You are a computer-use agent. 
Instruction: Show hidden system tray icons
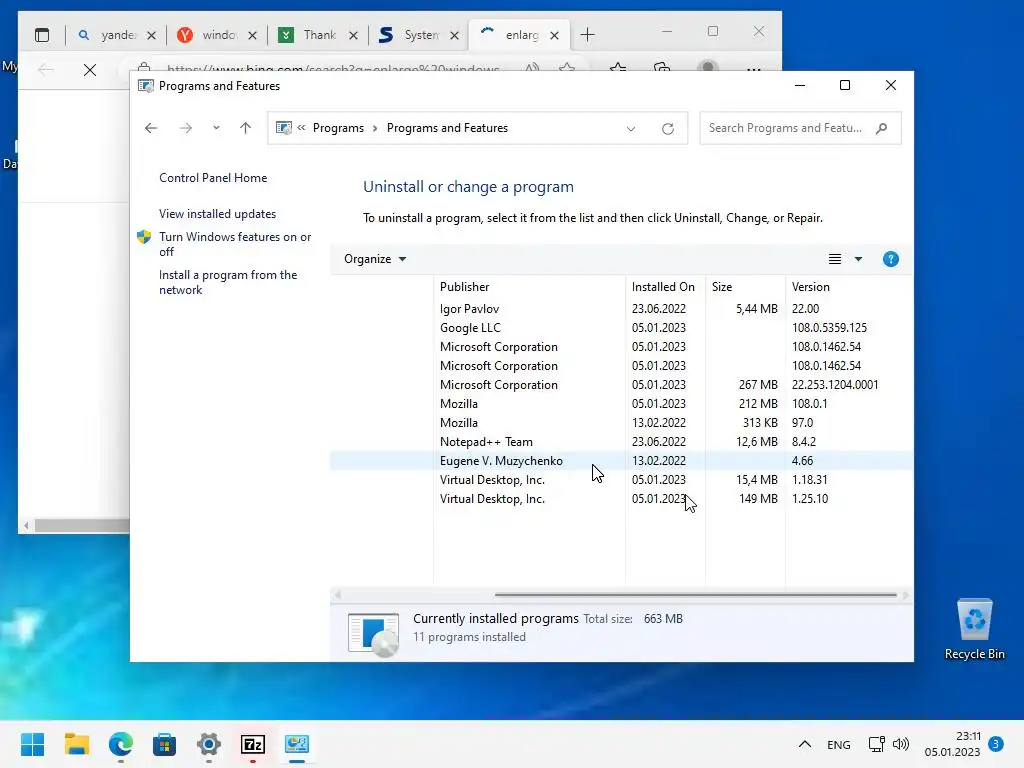pos(805,744)
